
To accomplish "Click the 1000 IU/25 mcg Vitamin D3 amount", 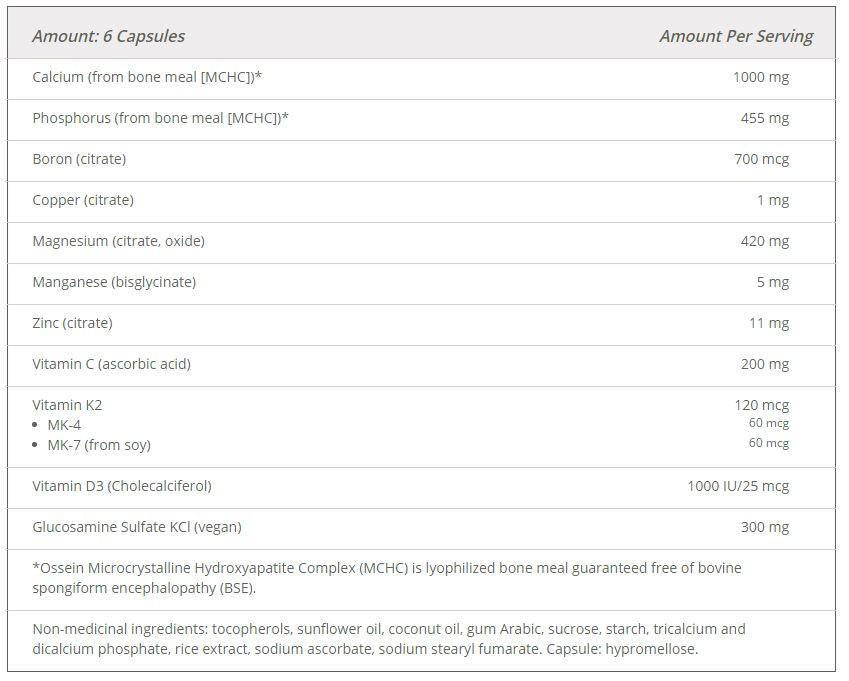I will (x=738, y=486).
